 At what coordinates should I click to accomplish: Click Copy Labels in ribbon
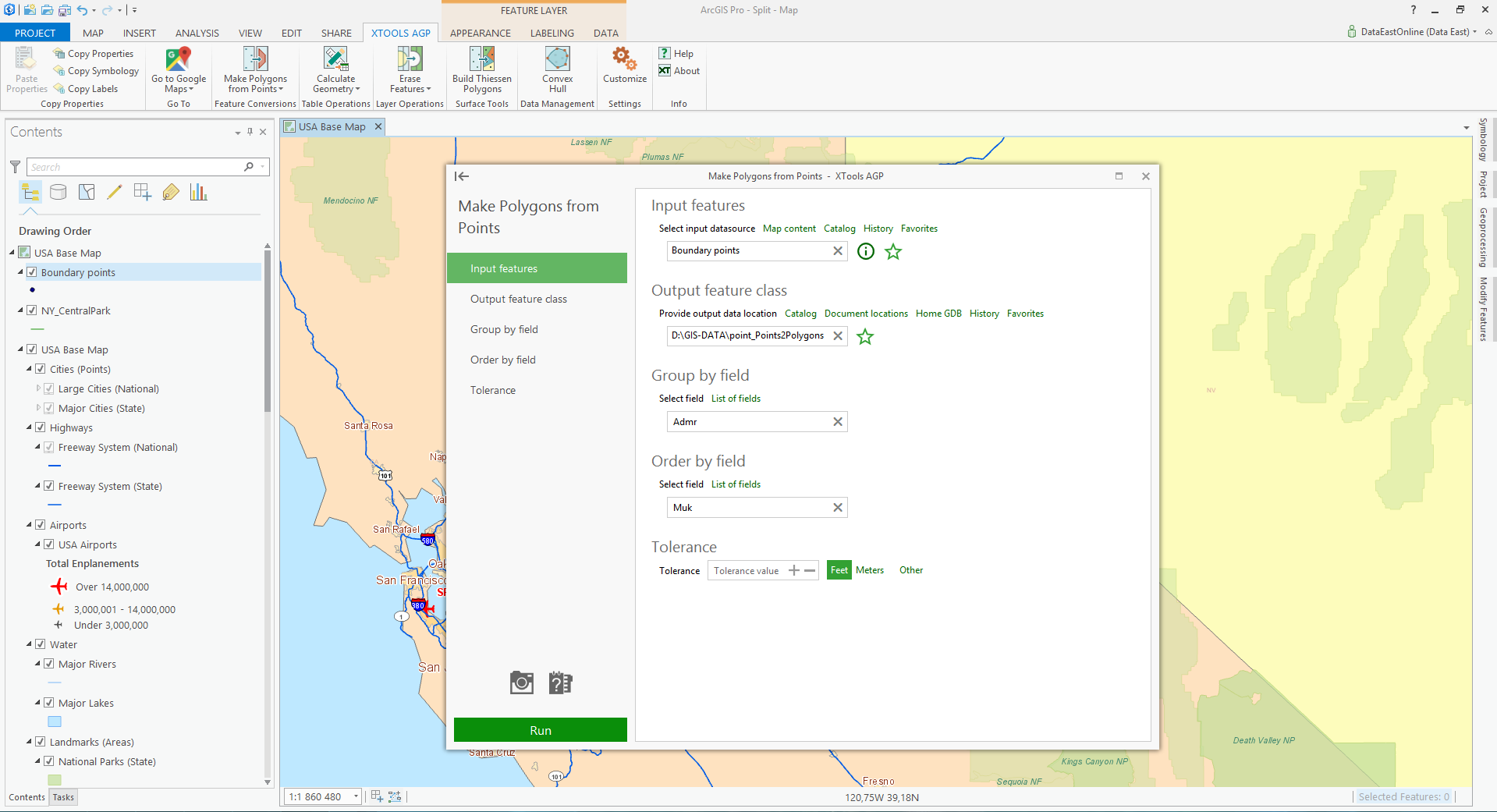click(85, 88)
